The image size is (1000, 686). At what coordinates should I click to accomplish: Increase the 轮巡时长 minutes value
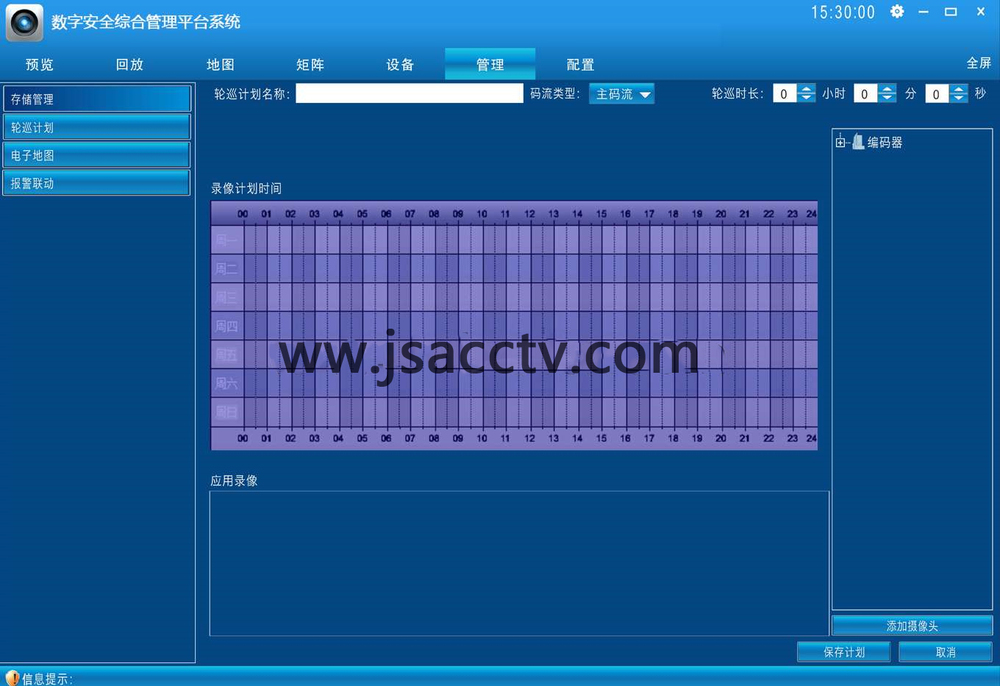point(887,89)
